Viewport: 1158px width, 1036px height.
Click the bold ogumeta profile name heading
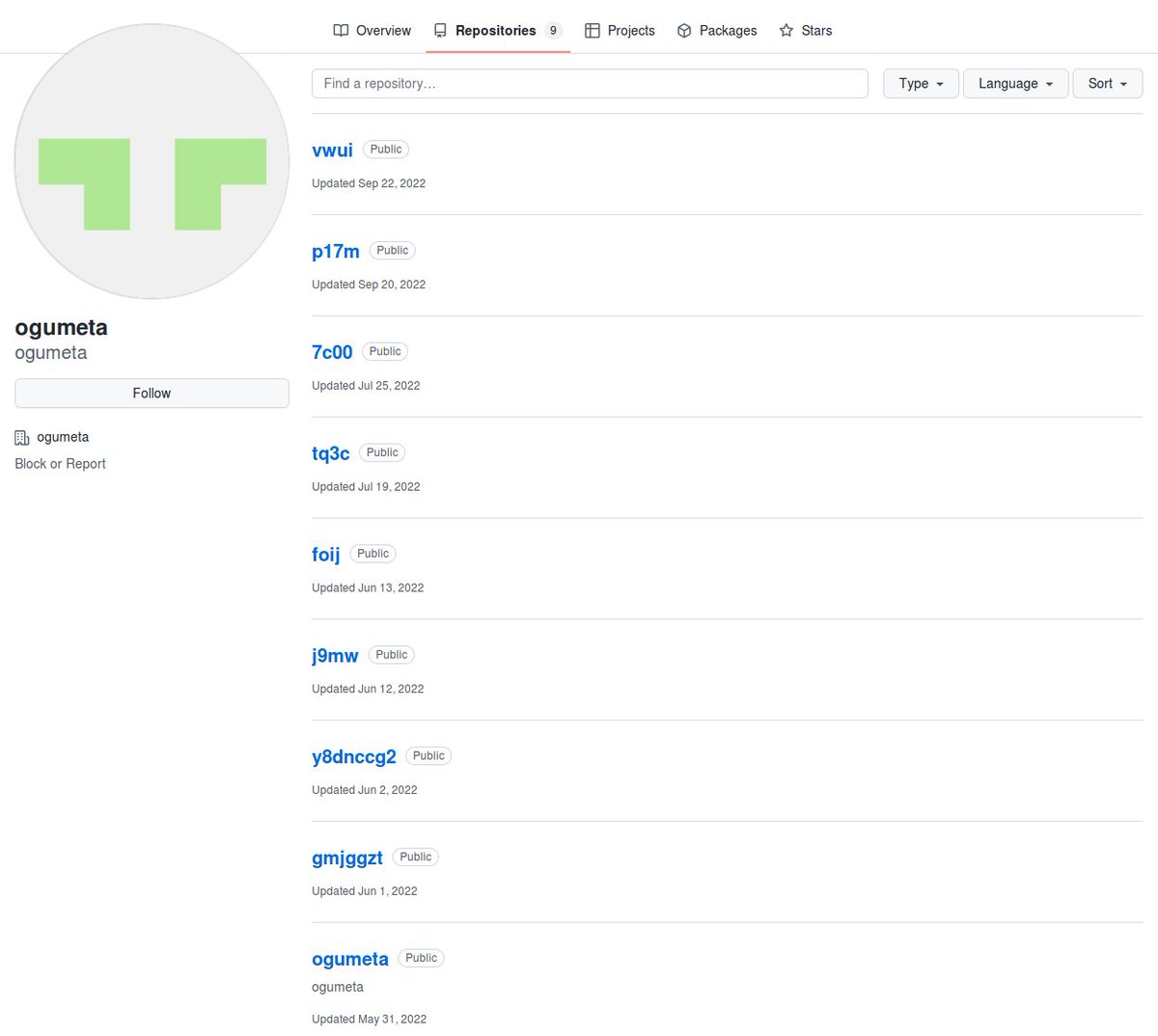[62, 328]
